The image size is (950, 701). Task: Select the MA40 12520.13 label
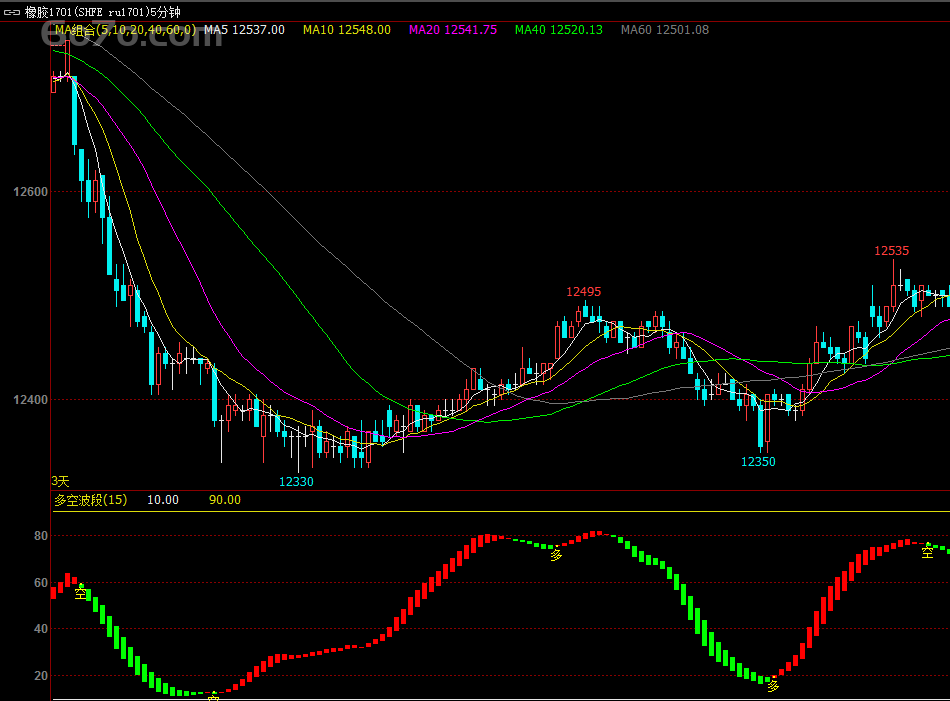559,30
